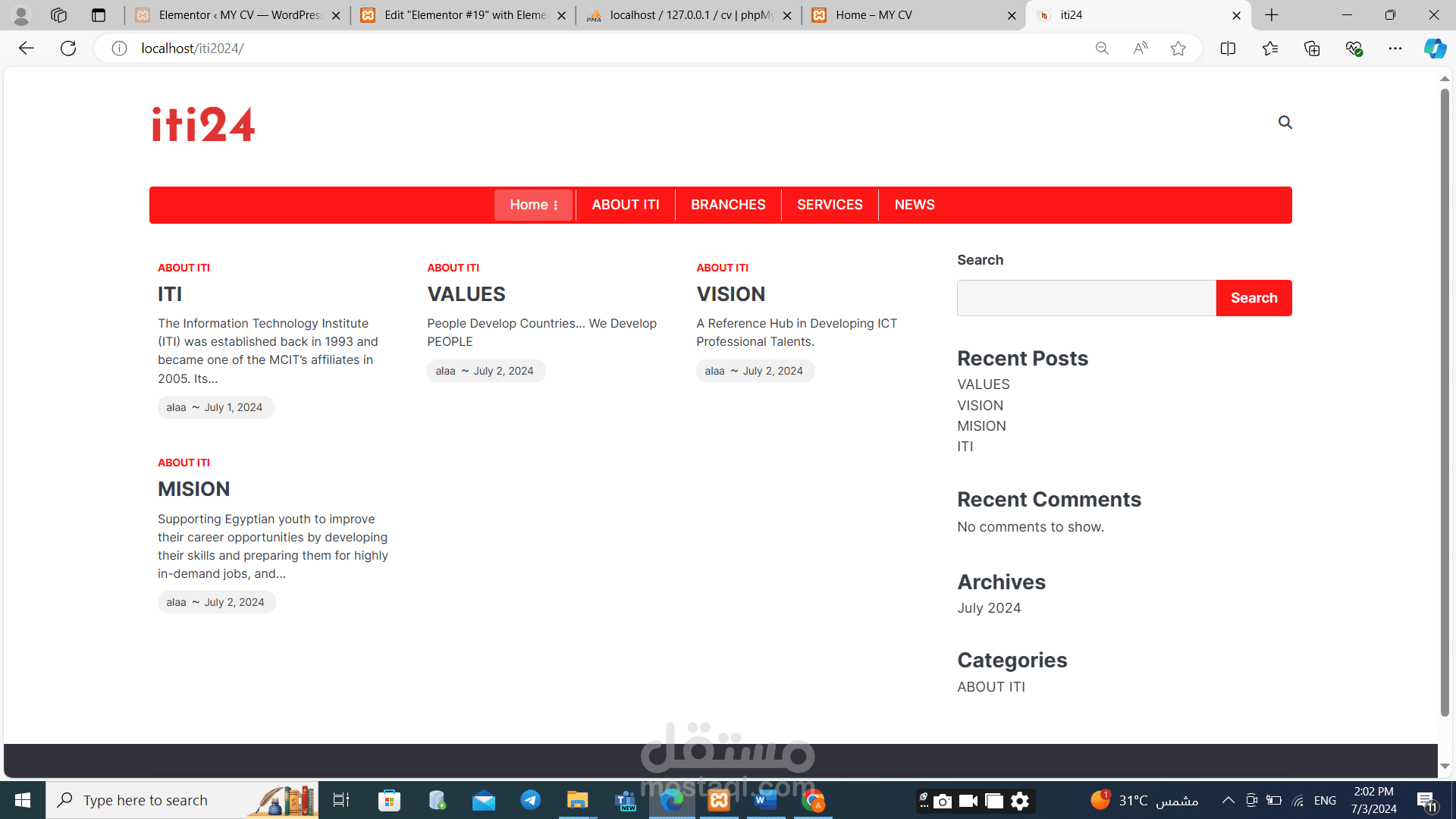The width and height of the screenshot is (1456, 819).
Task: Click the red Search button in sidebar
Action: click(x=1254, y=298)
